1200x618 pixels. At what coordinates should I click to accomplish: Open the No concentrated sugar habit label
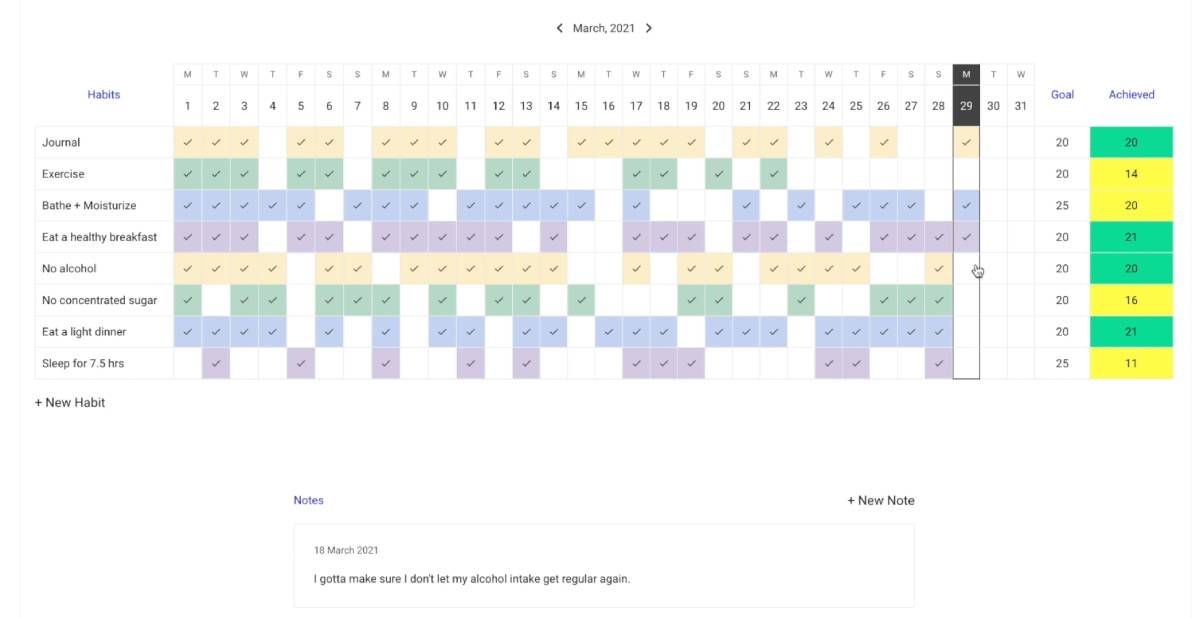click(x=99, y=300)
